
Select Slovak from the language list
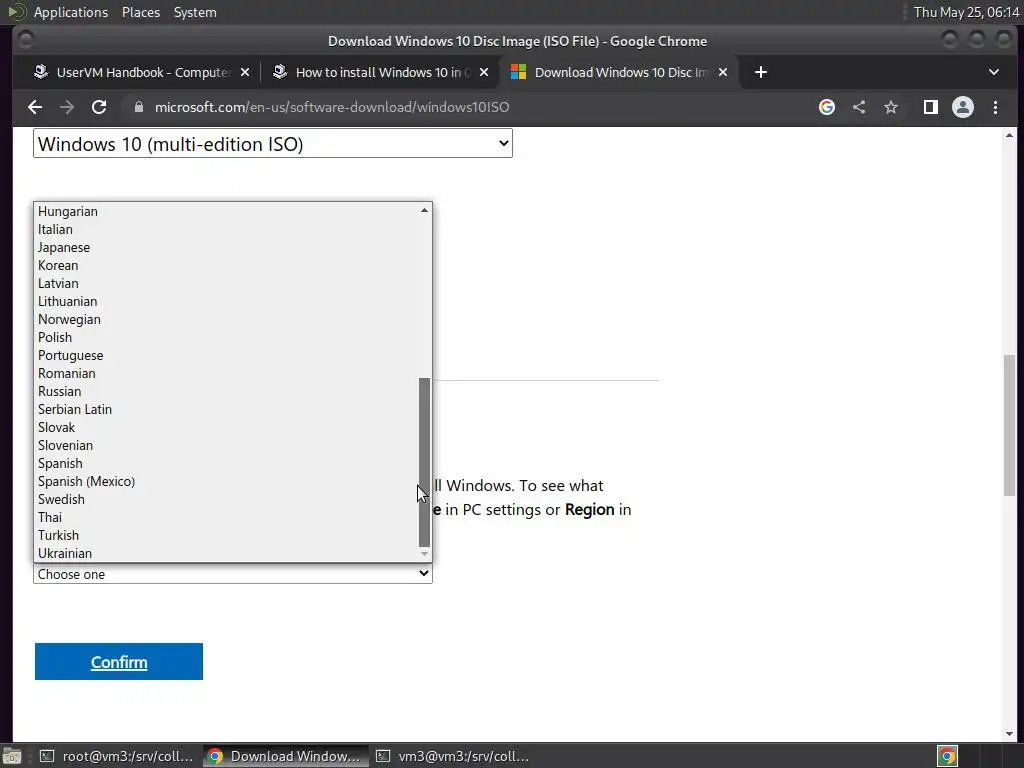[227, 427]
